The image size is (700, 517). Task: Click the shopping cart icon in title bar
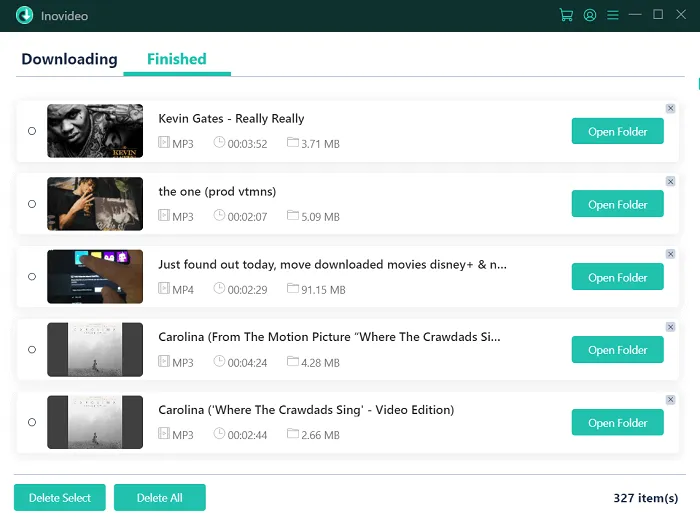566,15
